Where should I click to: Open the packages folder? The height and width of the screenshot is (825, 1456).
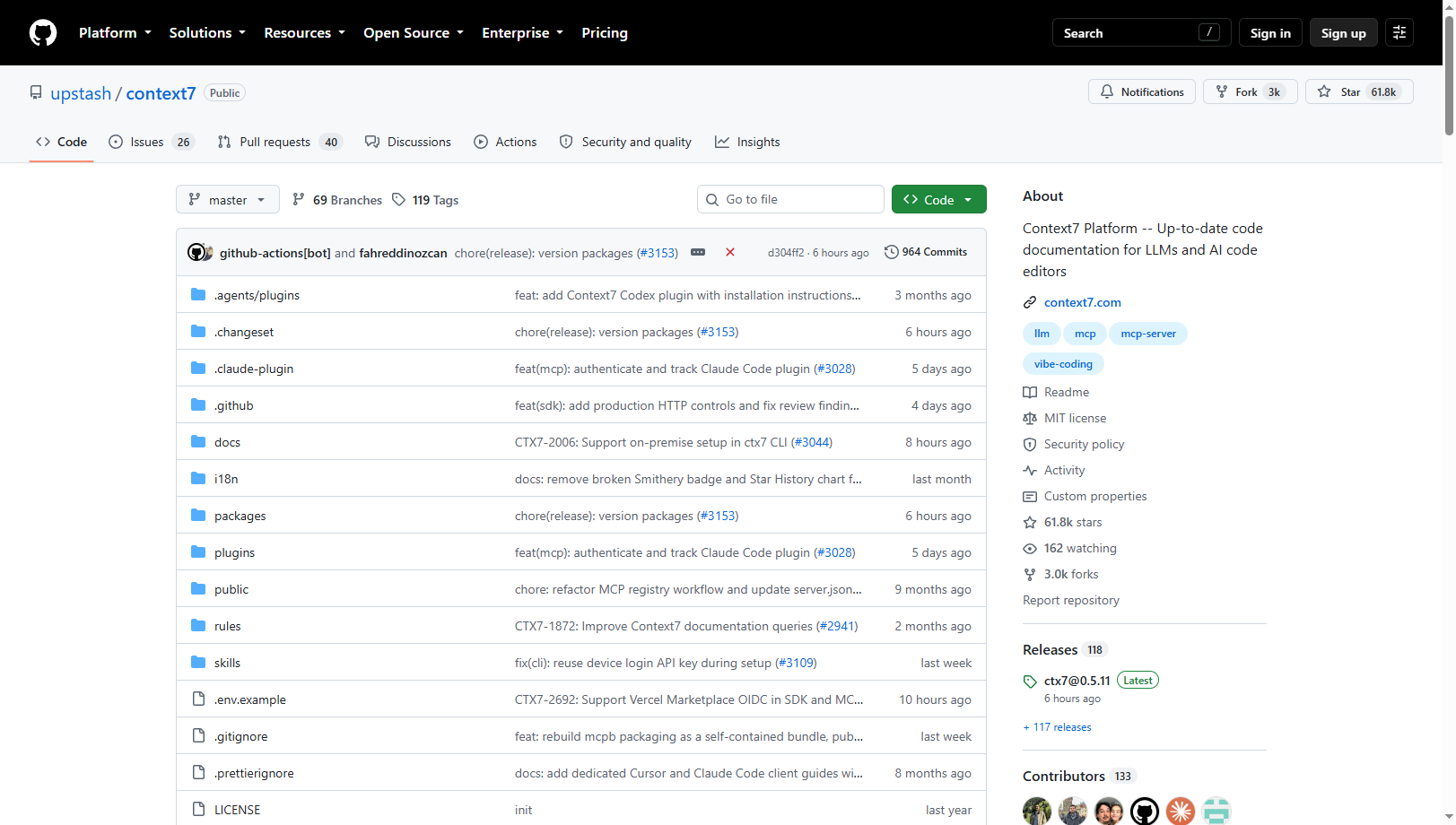[240, 516]
